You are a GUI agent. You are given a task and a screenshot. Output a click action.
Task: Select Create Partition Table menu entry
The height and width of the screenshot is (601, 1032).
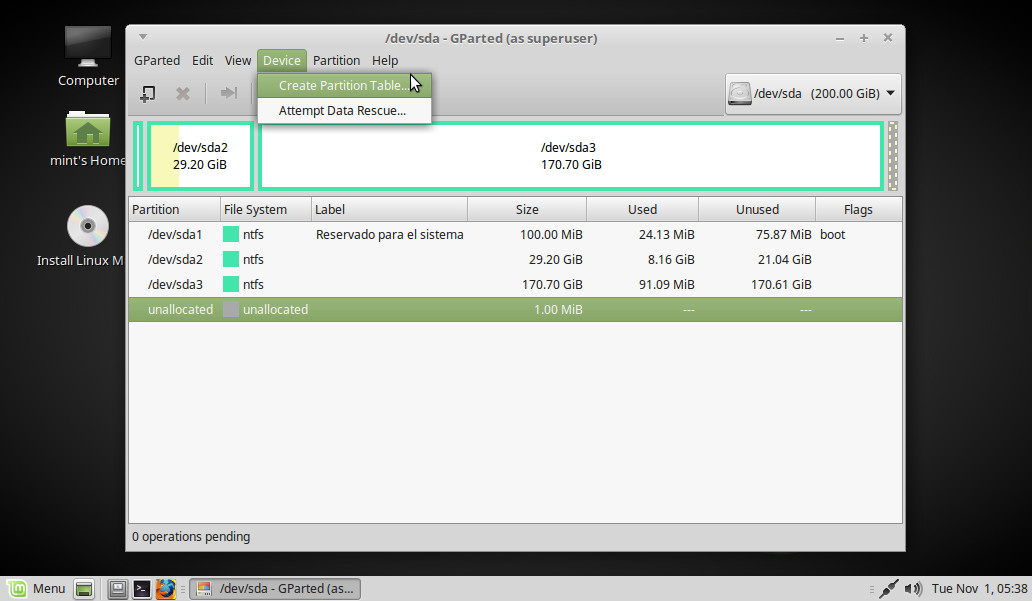(x=343, y=86)
